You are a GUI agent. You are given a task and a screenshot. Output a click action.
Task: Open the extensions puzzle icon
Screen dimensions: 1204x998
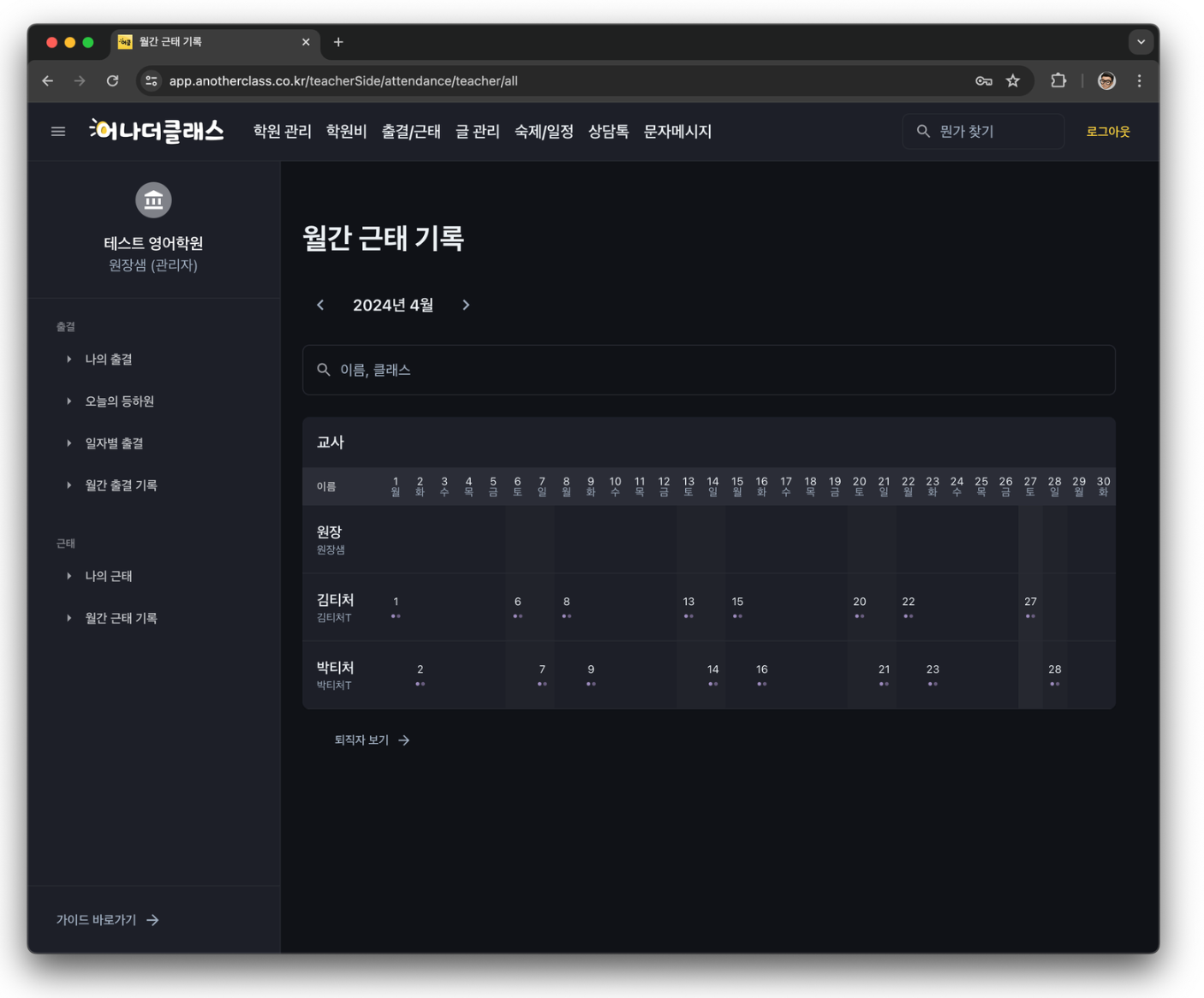pyautogui.click(x=1058, y=81)
